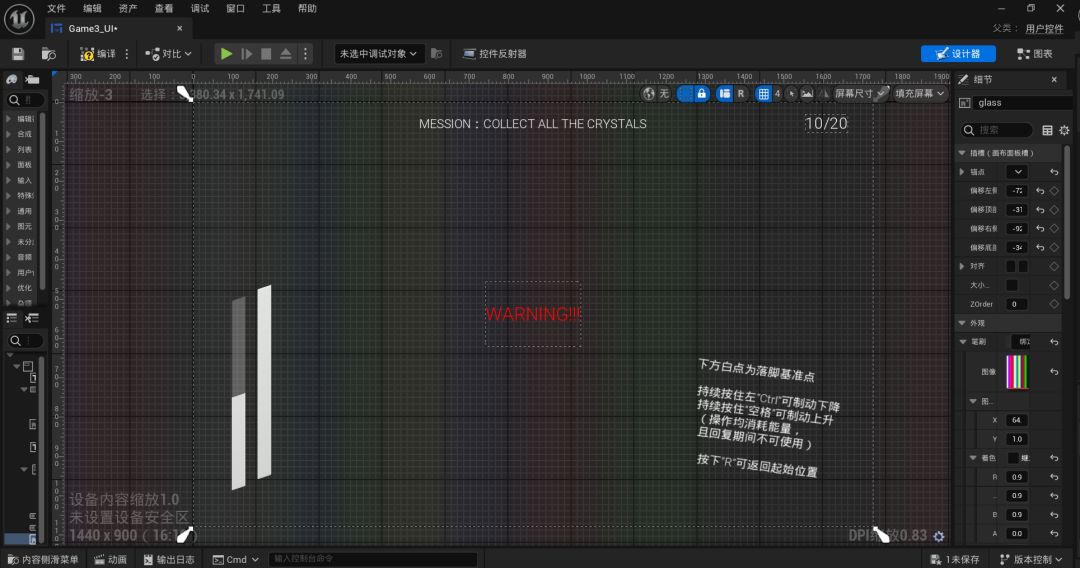Screen dimensions: 1080x568
Task: Toggle grid snapping icon in designer
Action: click(765, 94)
